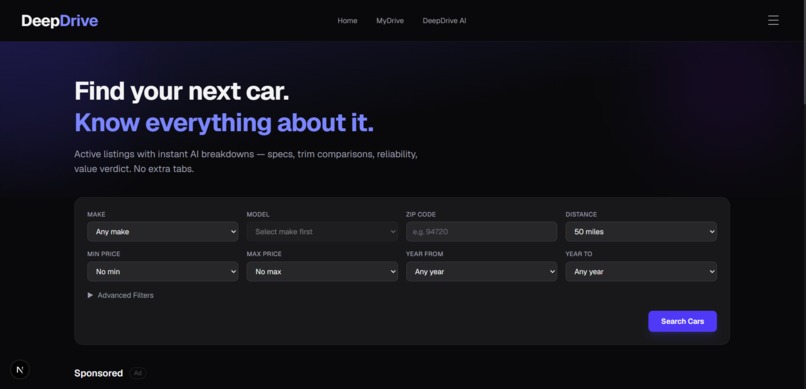Click the MAKE field label
This screenshot has height=389, width=806.
tap(96, 214)
